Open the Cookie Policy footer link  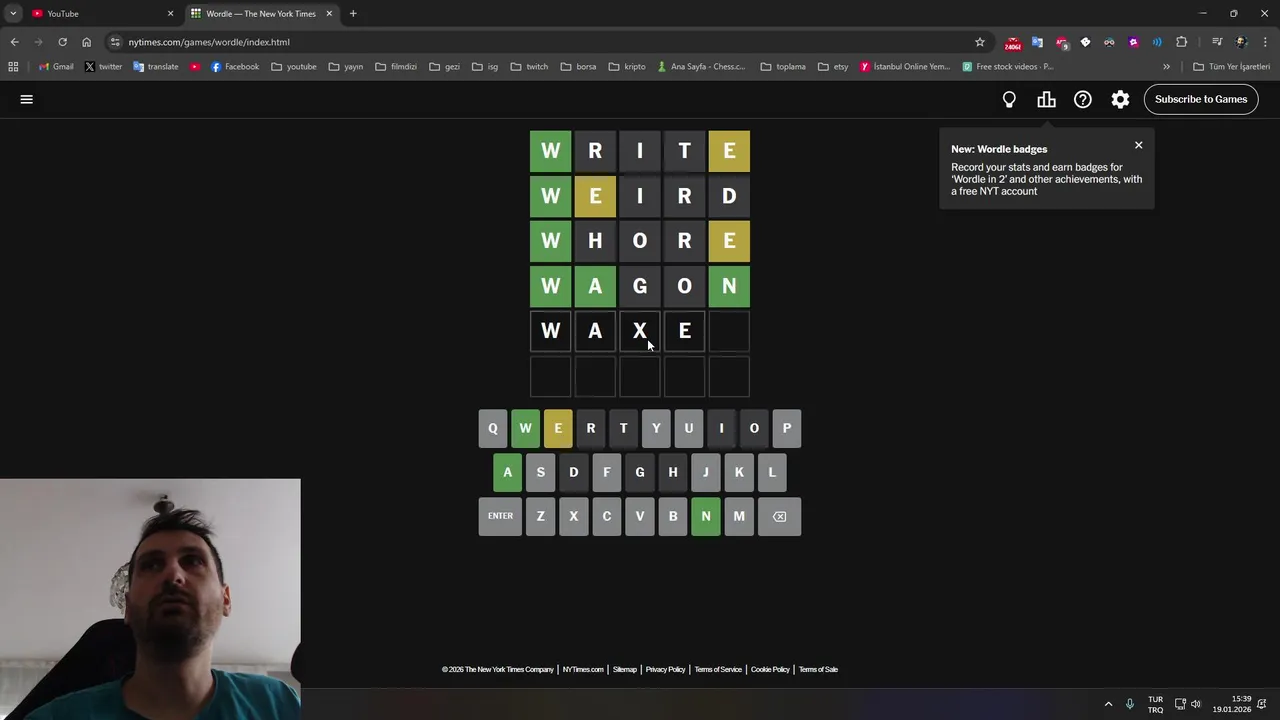tap(770, 670)
